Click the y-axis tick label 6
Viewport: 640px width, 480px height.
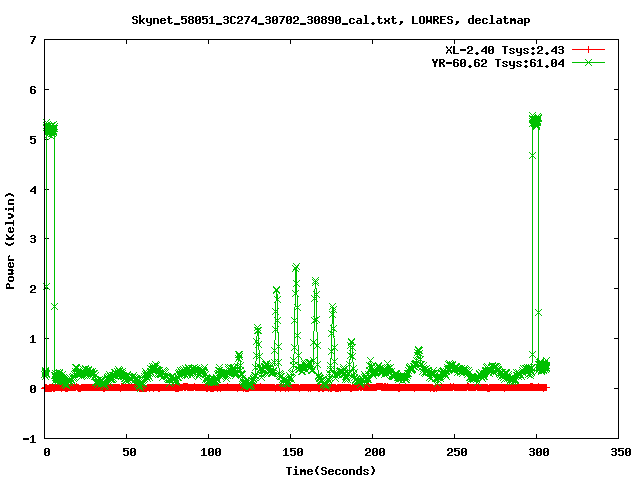coord(33,90)
